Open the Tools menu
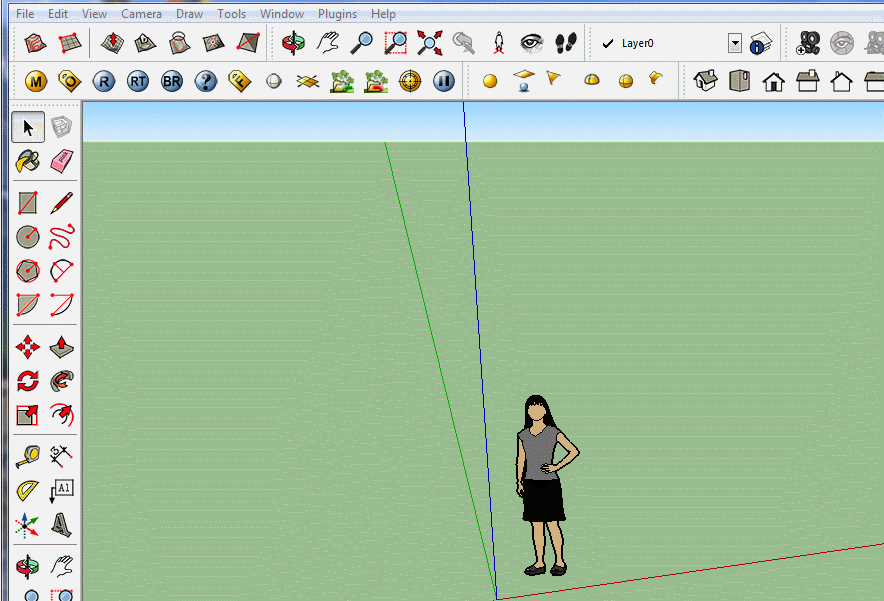This screenshot has height=601, width=884. tap(231, 14)
